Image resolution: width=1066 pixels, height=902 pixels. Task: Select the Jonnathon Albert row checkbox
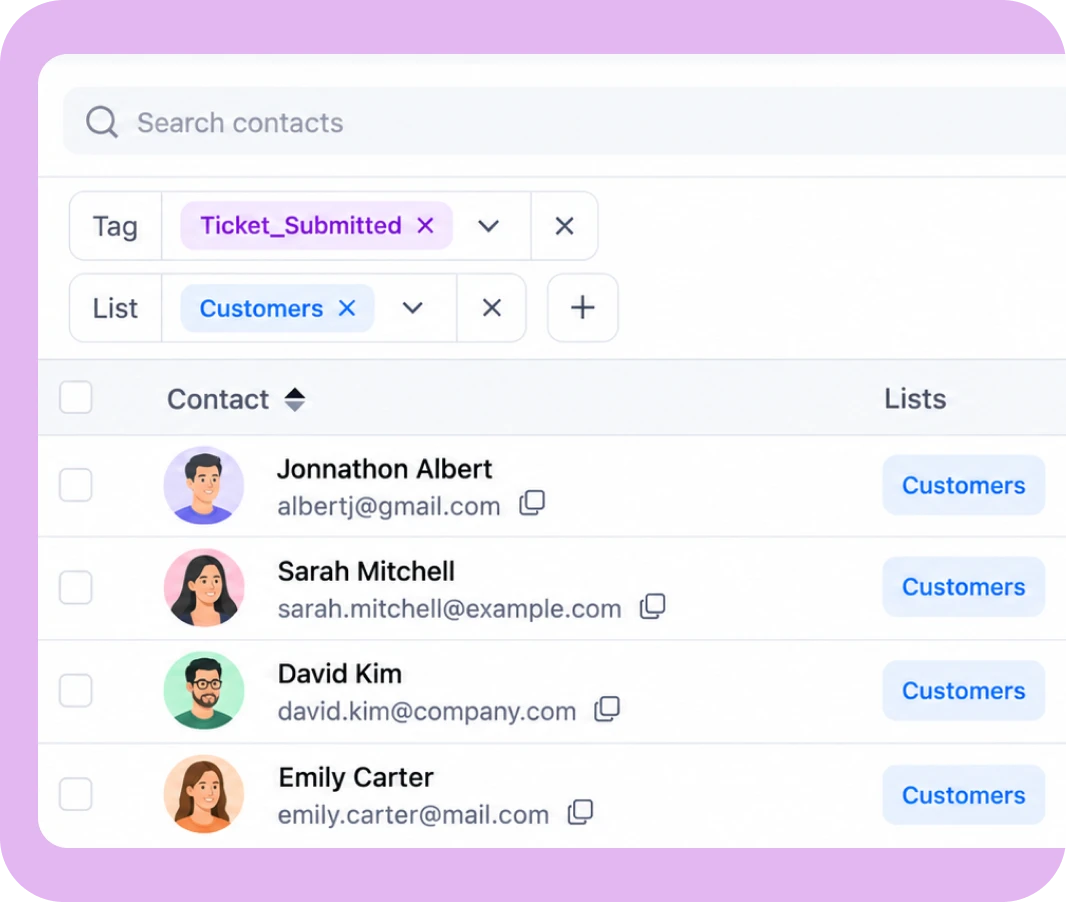click(75, 485)
